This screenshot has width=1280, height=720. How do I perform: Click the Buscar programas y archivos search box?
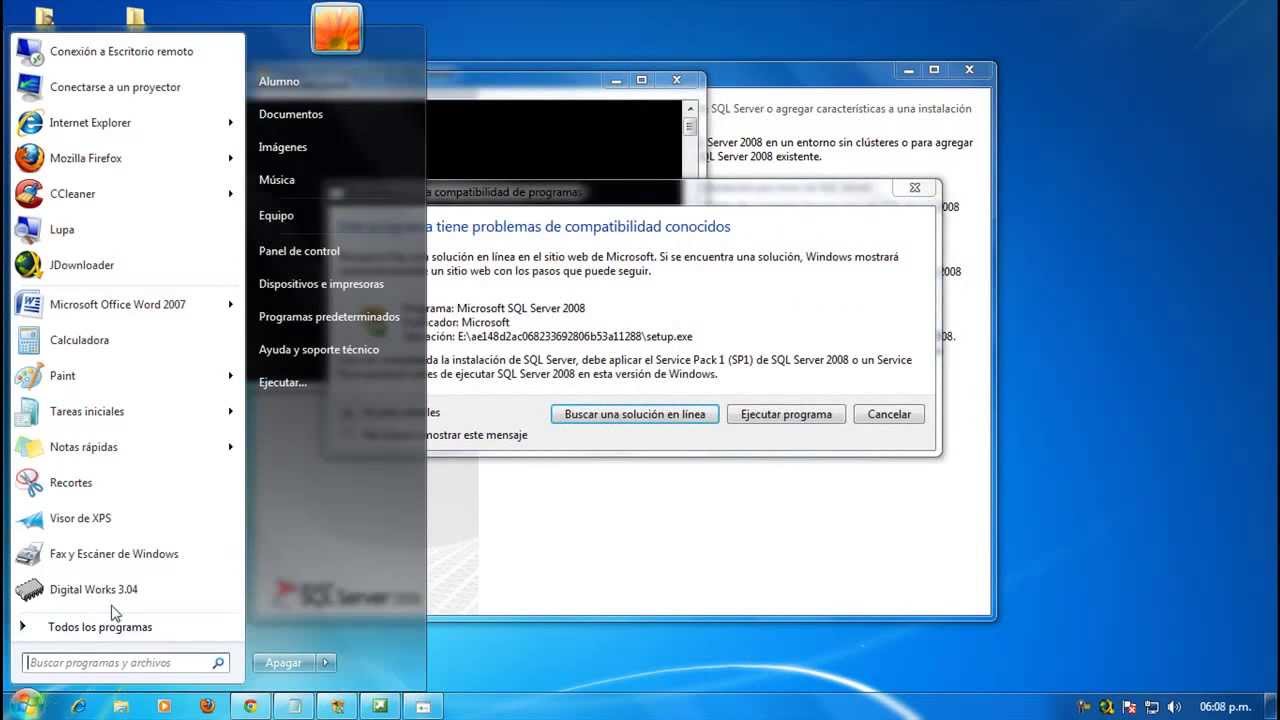pos(126,662)
